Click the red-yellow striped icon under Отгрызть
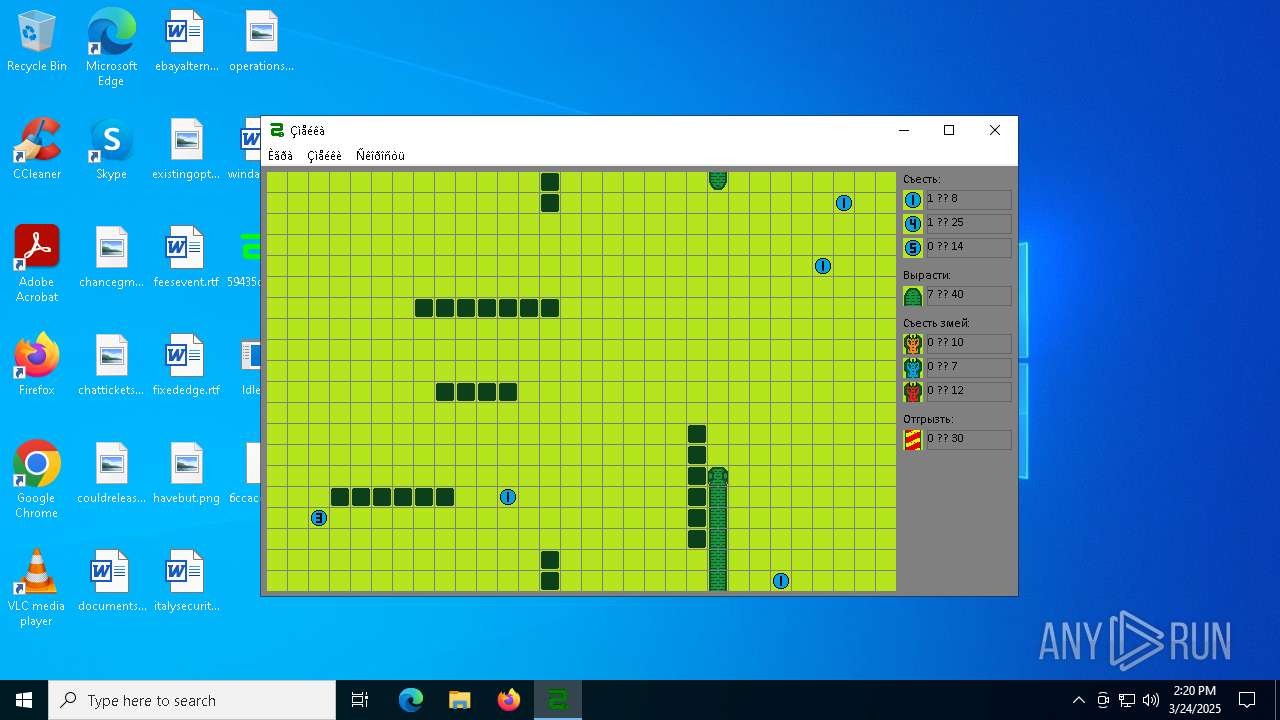Image resolution: width=1280 pixels, height=720 pixels. [913, 440]
